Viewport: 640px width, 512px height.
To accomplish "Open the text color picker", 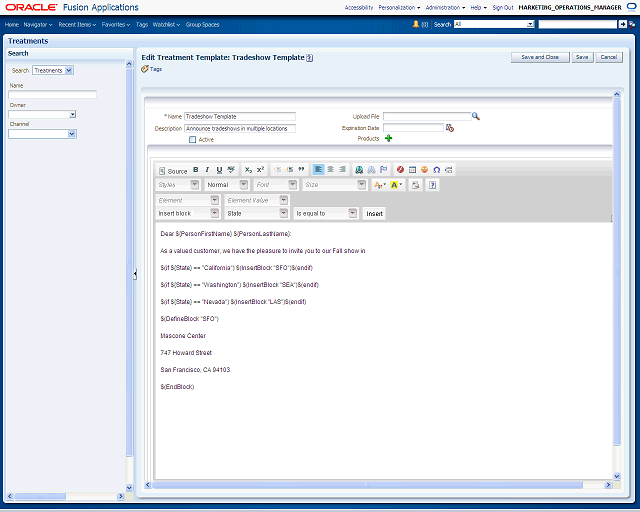I will 380,185.
